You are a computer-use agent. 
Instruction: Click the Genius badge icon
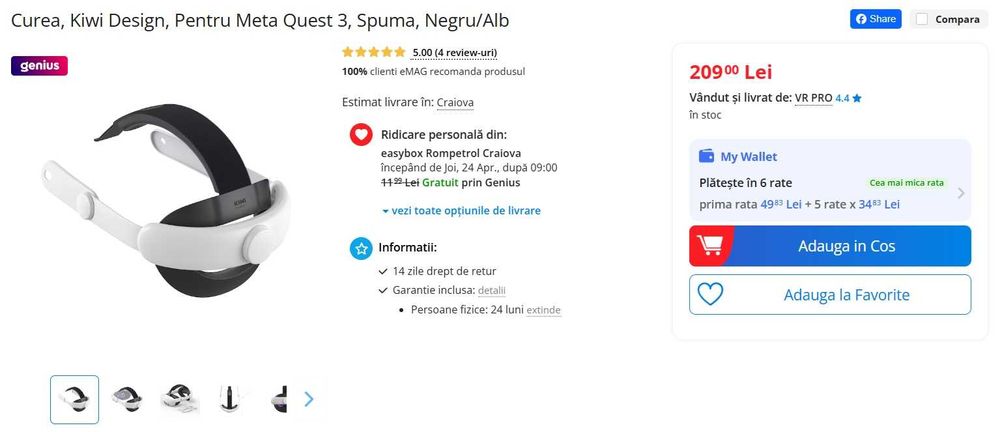(x=39, y=66)
